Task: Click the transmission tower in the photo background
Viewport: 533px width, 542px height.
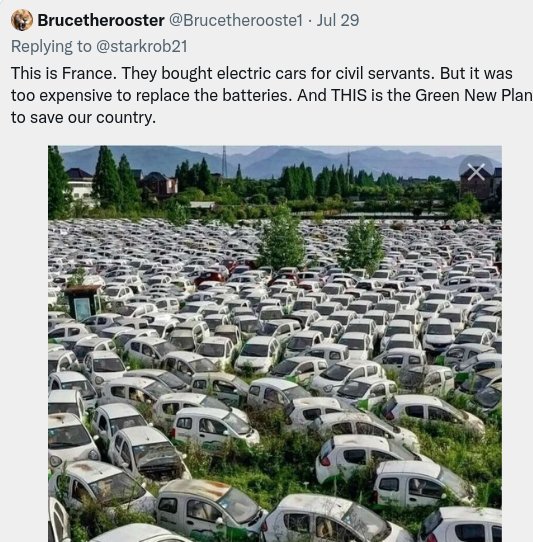Action: click(x=224, y=161)
